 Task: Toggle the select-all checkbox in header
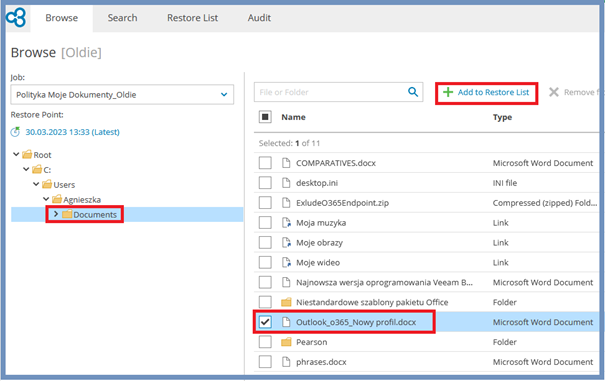point(265,117)
